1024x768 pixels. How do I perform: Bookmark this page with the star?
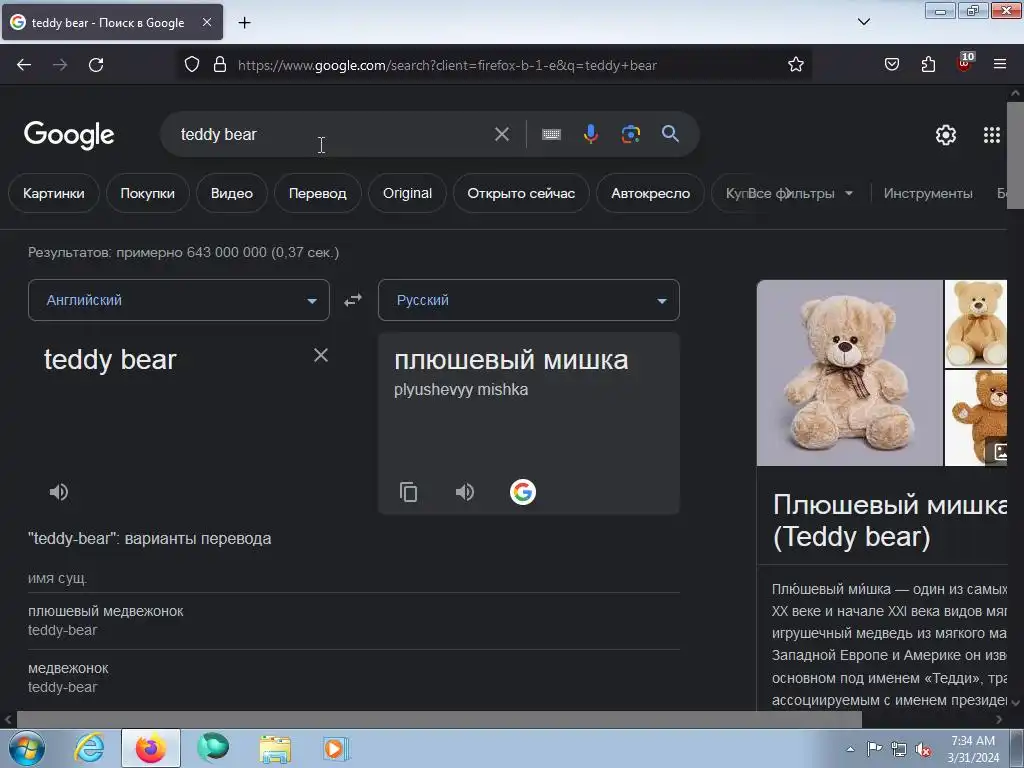point(795,65)
